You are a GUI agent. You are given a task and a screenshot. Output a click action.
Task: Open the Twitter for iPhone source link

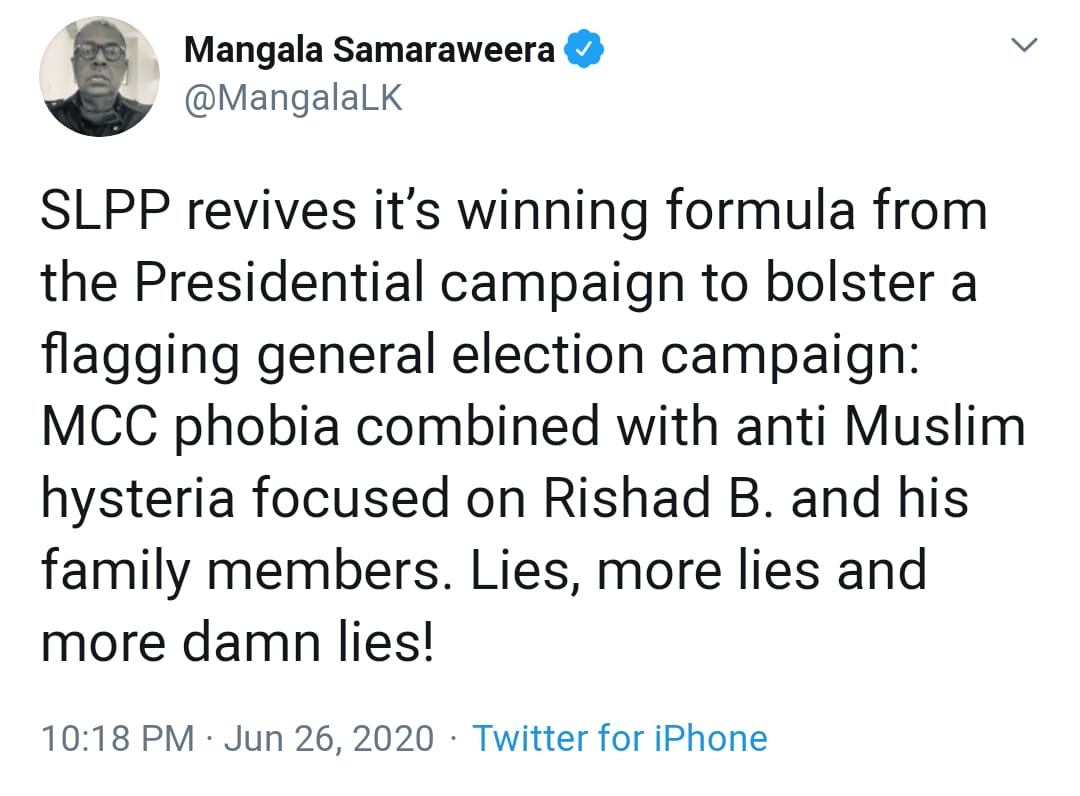coord(620,739)
